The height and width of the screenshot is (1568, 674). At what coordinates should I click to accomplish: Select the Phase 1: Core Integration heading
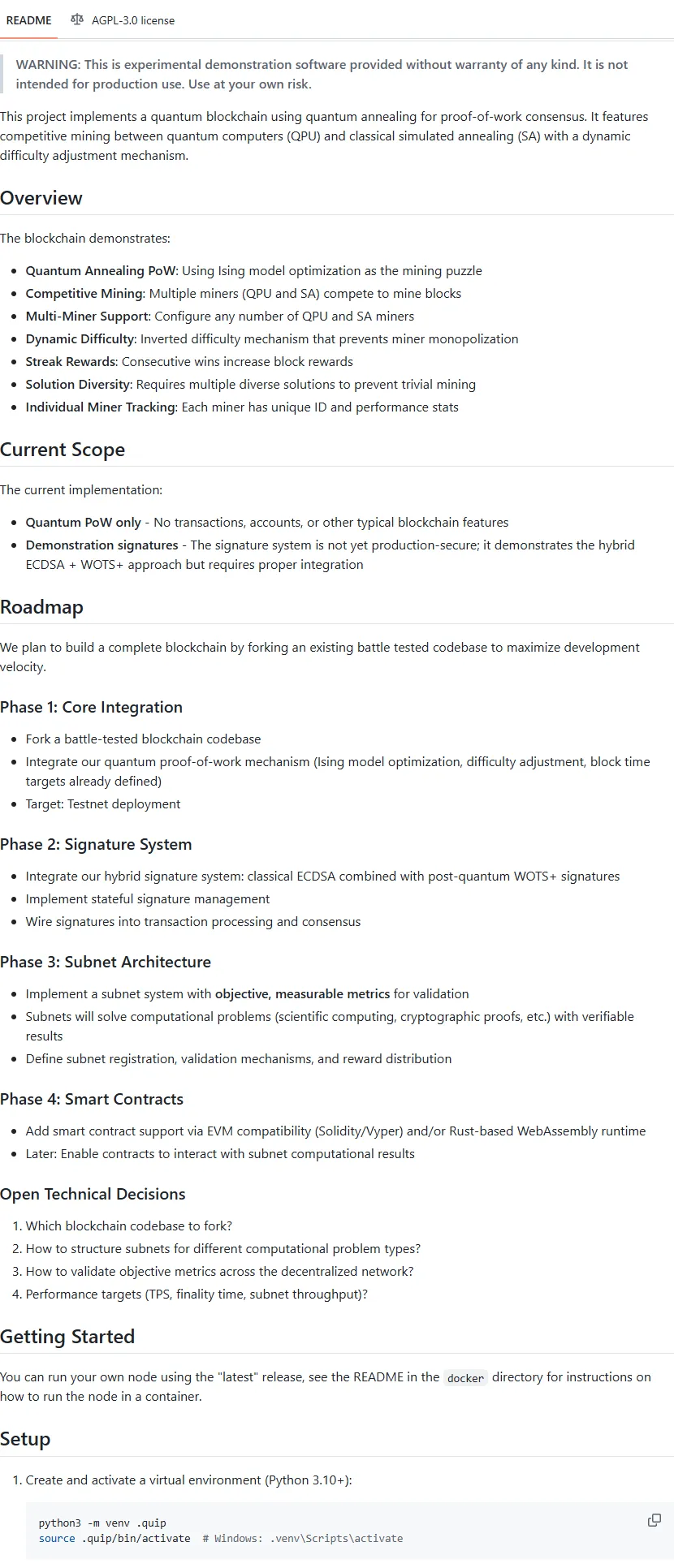tap(91, 707)
